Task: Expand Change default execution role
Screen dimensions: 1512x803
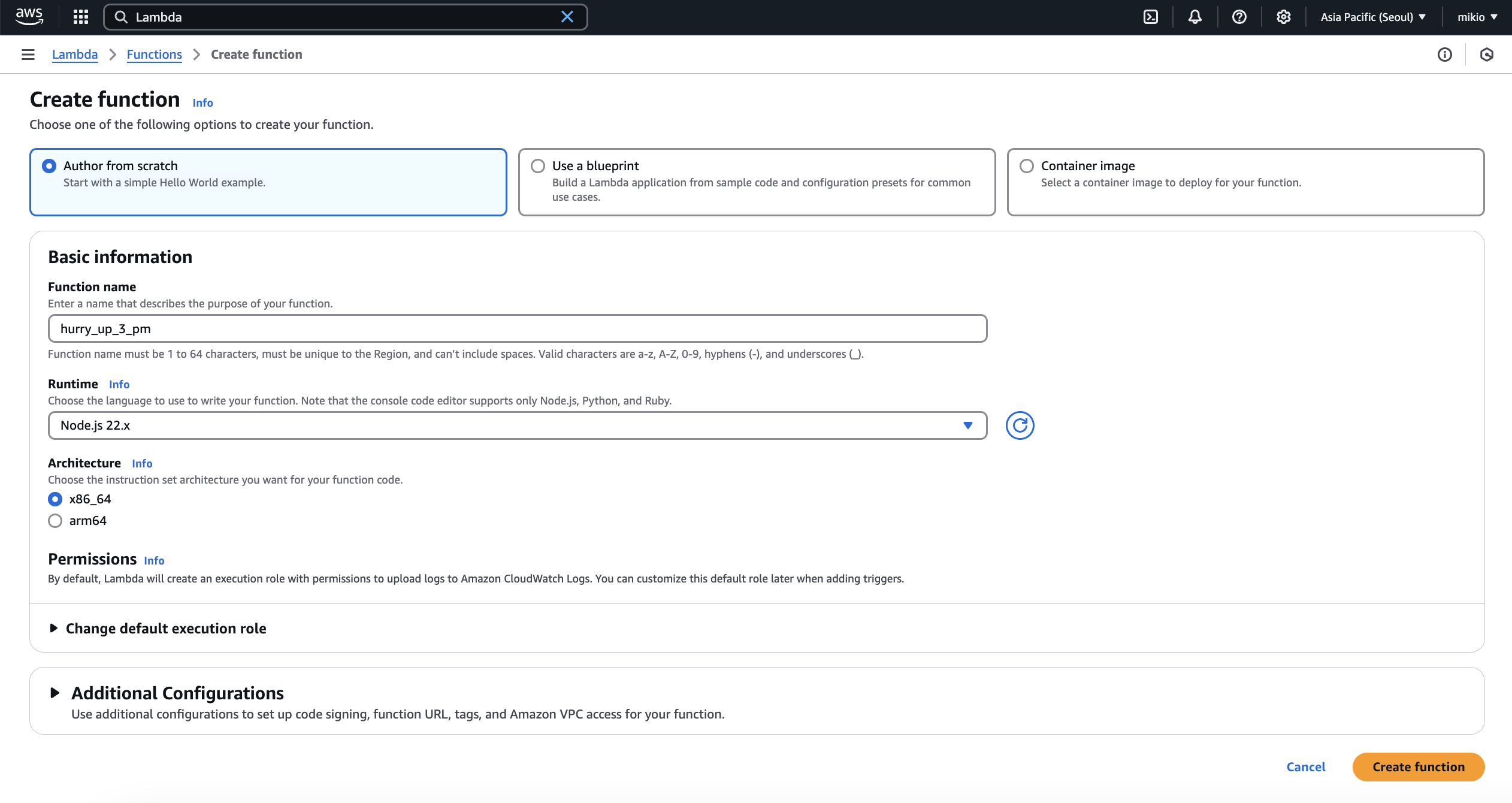Action: point(166,628)
